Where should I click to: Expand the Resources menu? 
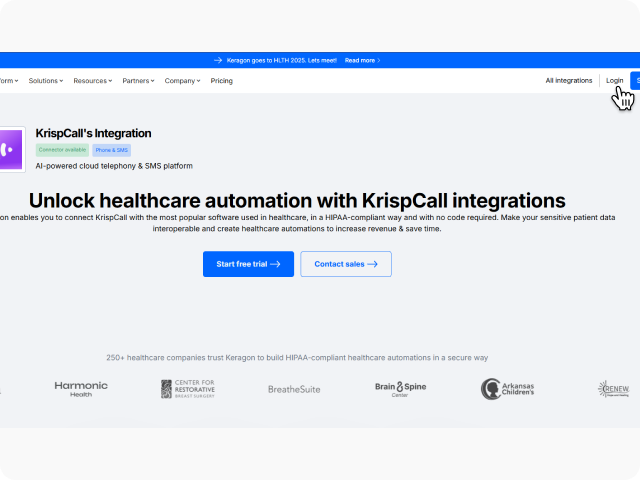pos(93,81)
